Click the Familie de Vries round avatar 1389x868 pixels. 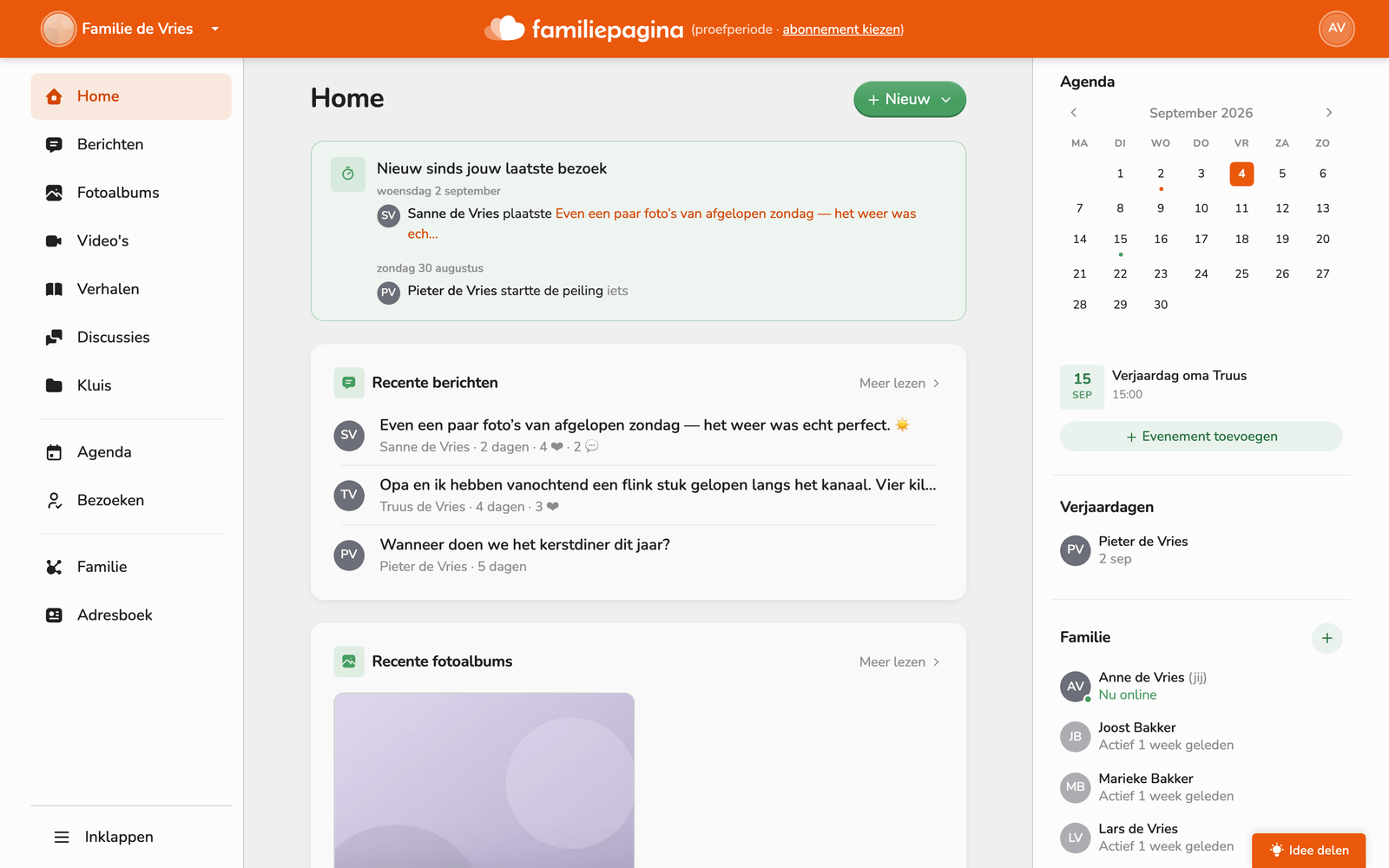pyautogui.click(x=59, y=29)
